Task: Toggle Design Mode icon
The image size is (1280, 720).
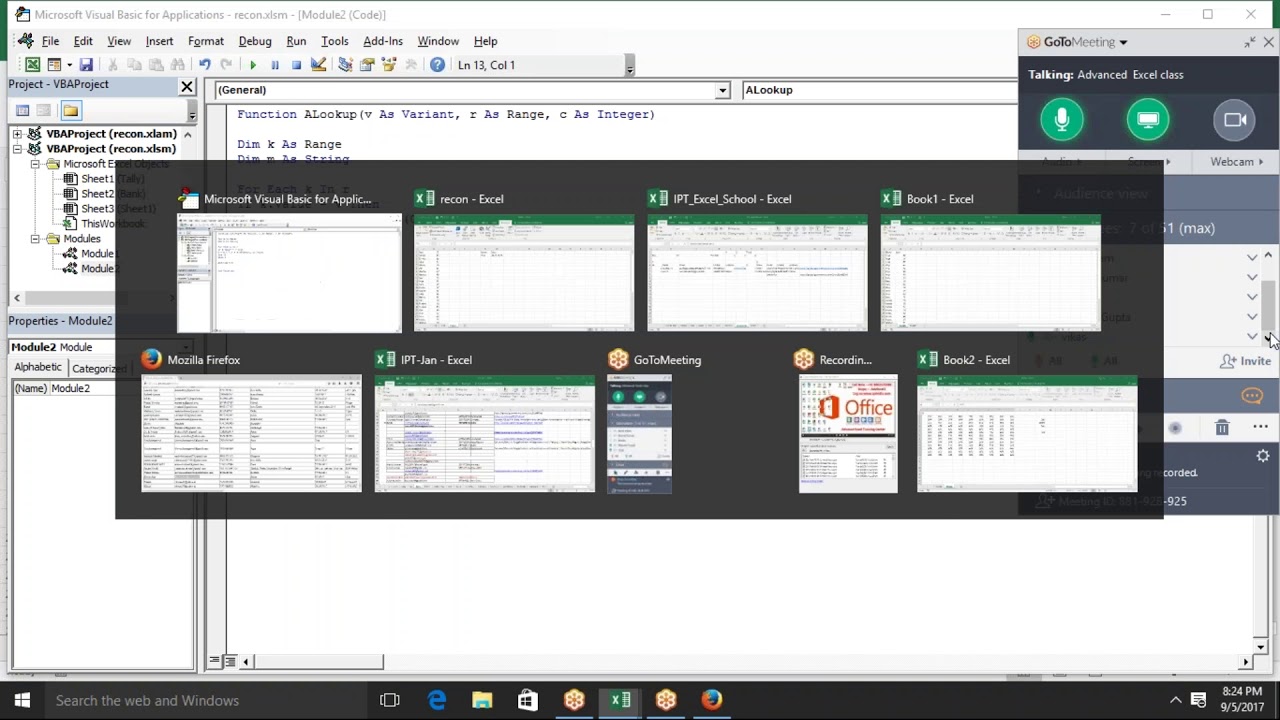Action: tap(319, 65)
